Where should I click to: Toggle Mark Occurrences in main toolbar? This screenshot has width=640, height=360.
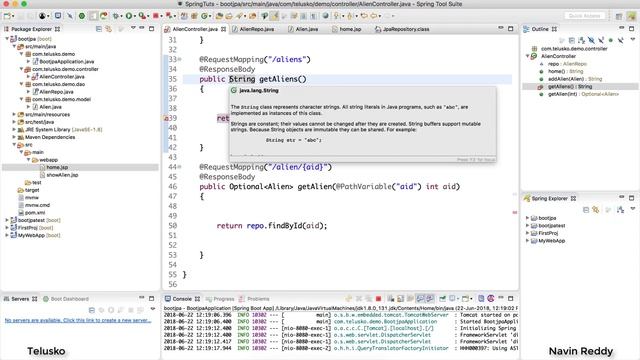(274, 16)
